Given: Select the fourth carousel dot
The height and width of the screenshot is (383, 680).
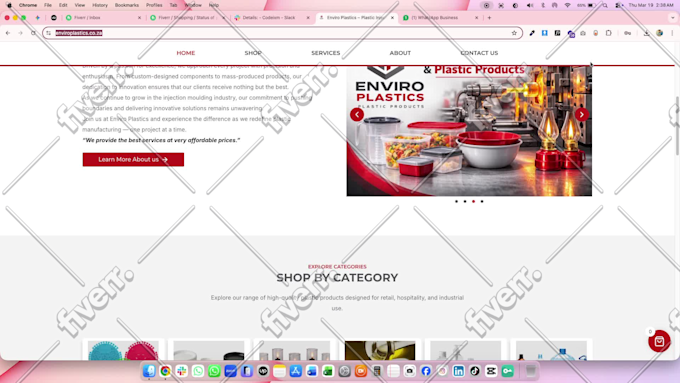Looking at the screenshot, I should click(482, 201).
